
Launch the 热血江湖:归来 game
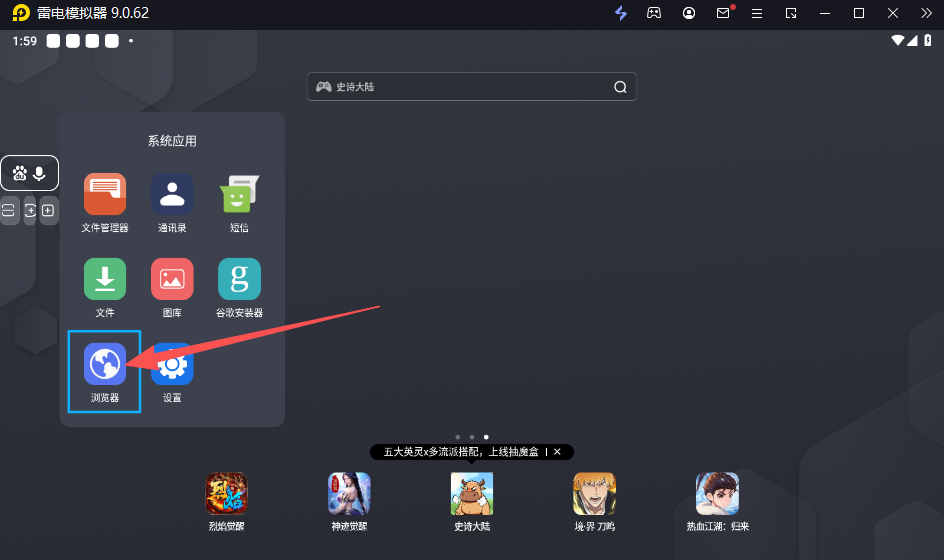pyautogui.click(x=717, y=493)
